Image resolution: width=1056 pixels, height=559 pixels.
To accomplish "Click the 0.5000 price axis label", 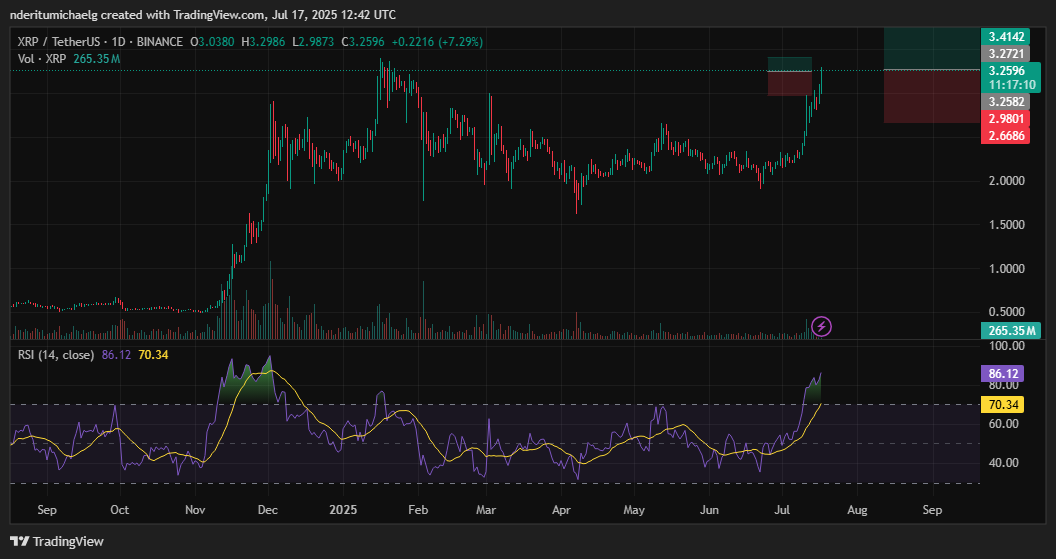I will [1006, 313].
